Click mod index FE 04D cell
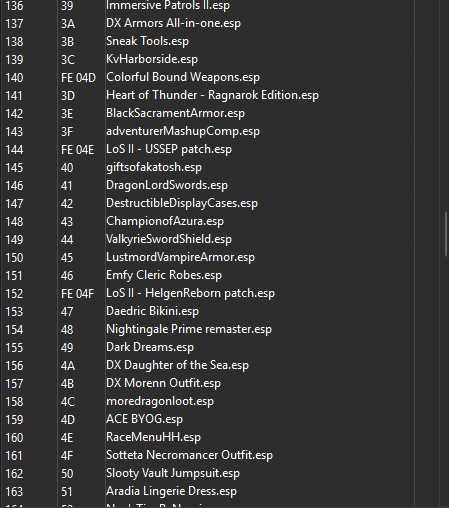449x508 pixels. click(x=78, y=78)
